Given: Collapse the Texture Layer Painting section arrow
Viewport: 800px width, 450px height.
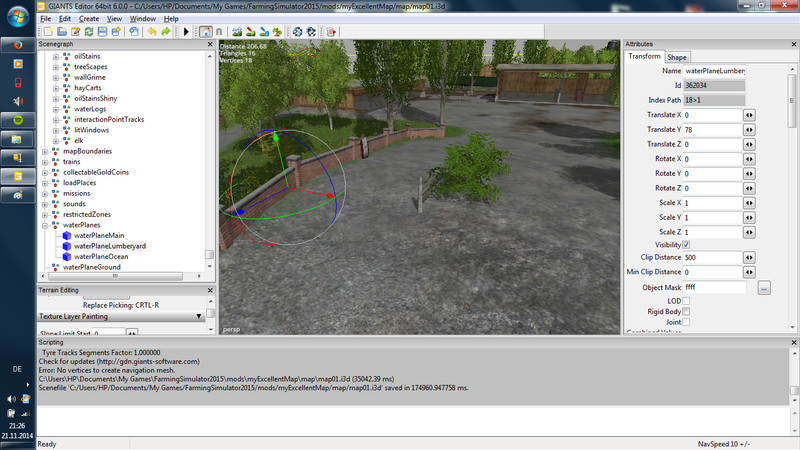Looking at the screenshot, I should point(199,317).
